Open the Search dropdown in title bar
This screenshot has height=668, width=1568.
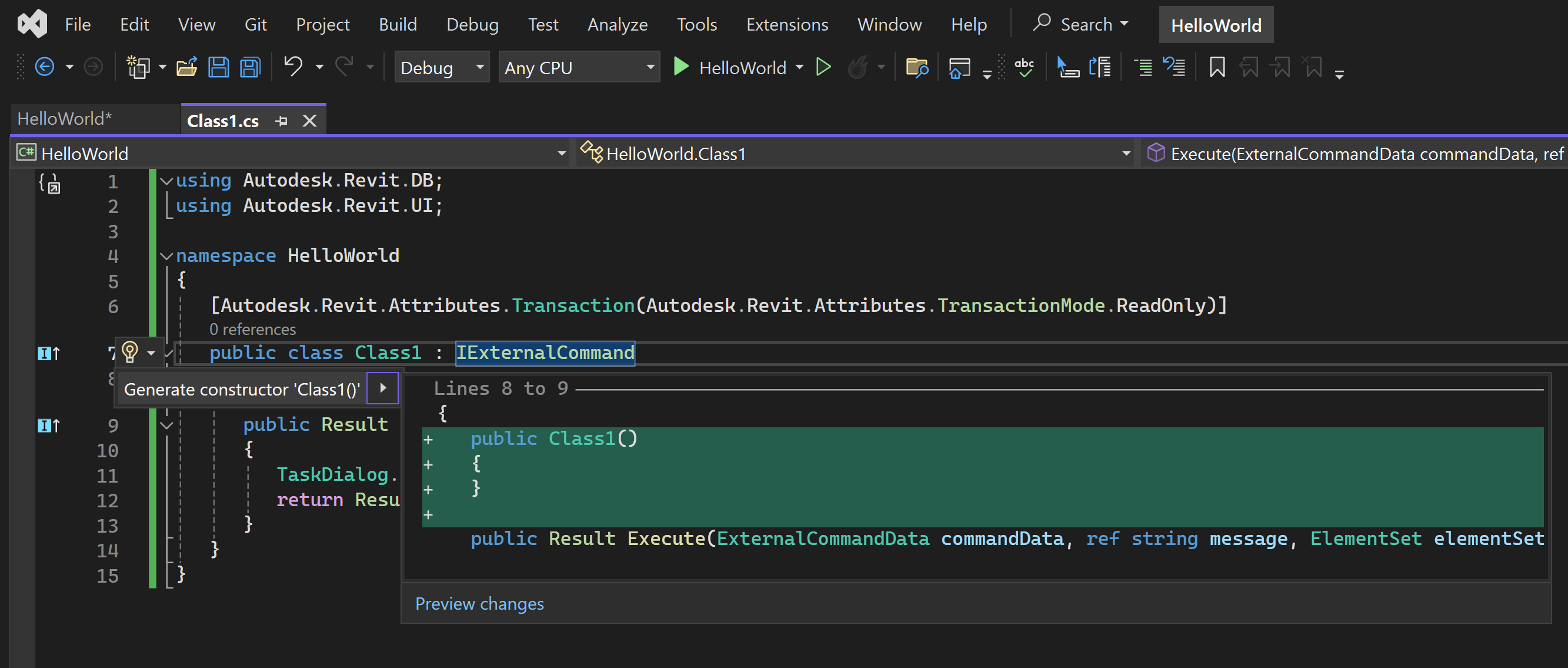1081,24
